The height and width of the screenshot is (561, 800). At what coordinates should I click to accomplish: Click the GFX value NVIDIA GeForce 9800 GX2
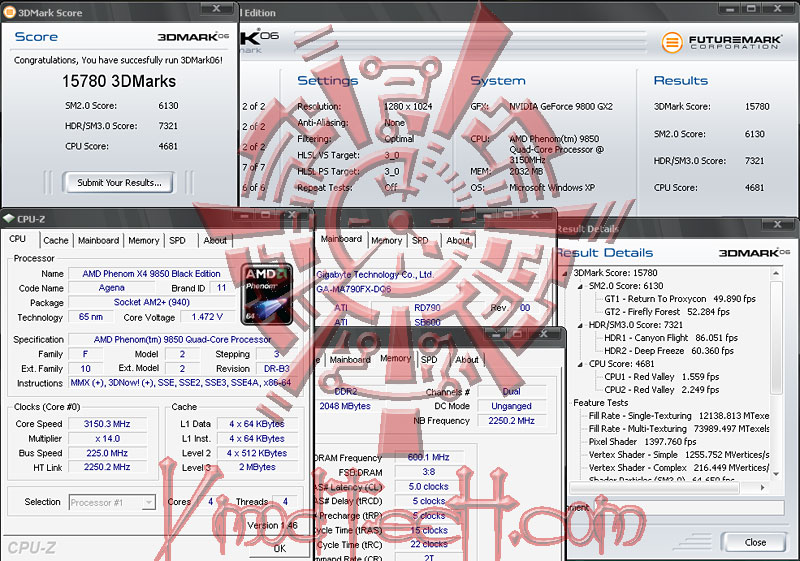click(561, 107)
